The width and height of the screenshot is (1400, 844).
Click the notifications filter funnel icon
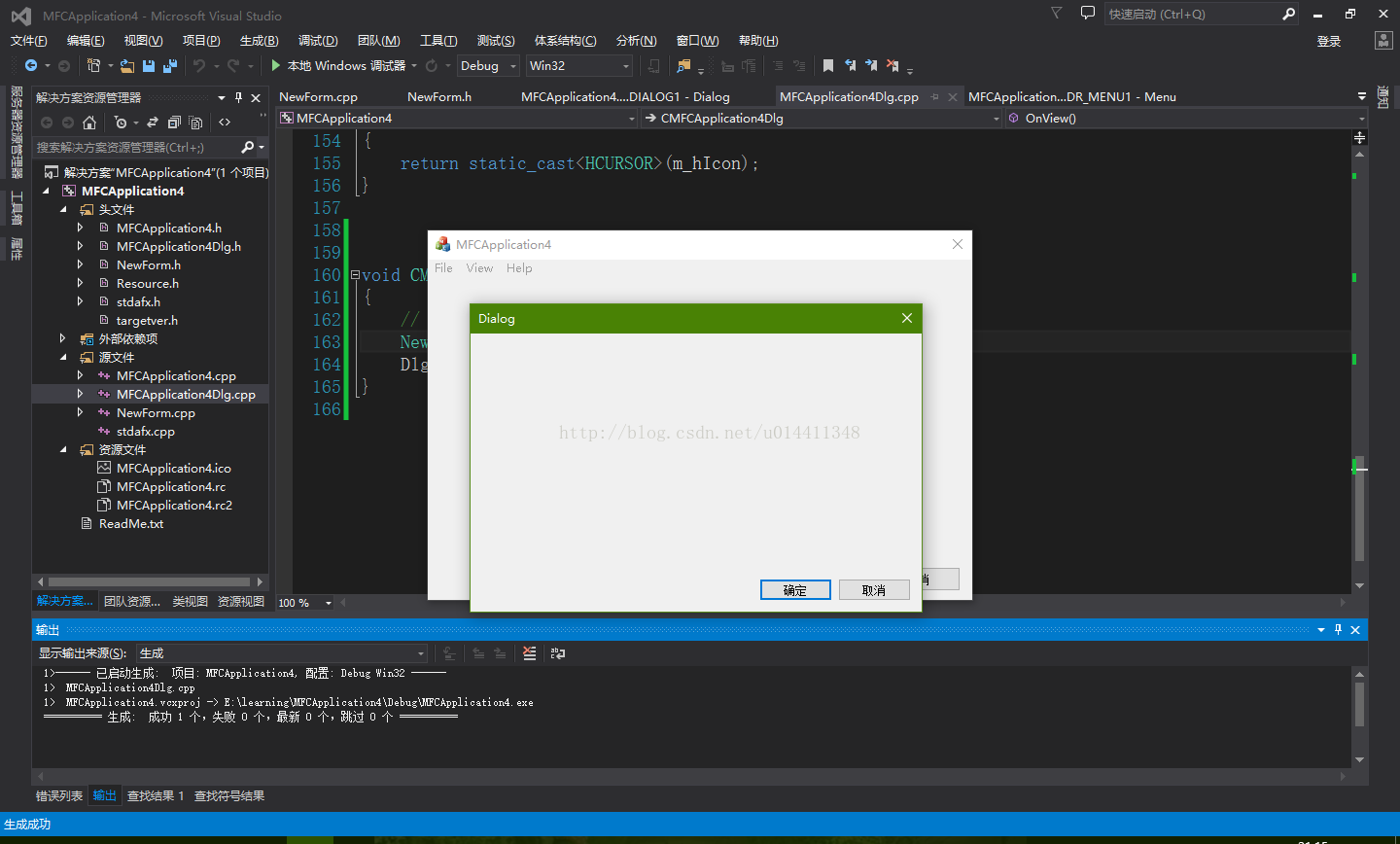click(1057, 13)
